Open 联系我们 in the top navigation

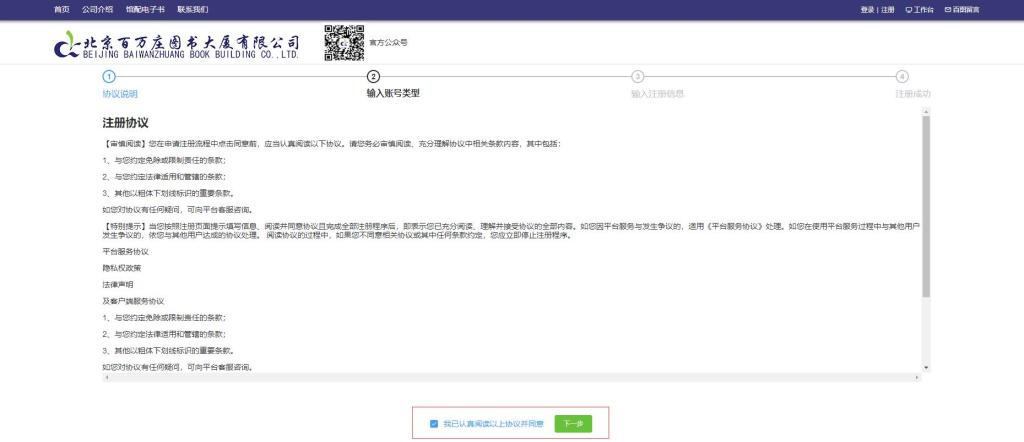click(x=192, y=9)
